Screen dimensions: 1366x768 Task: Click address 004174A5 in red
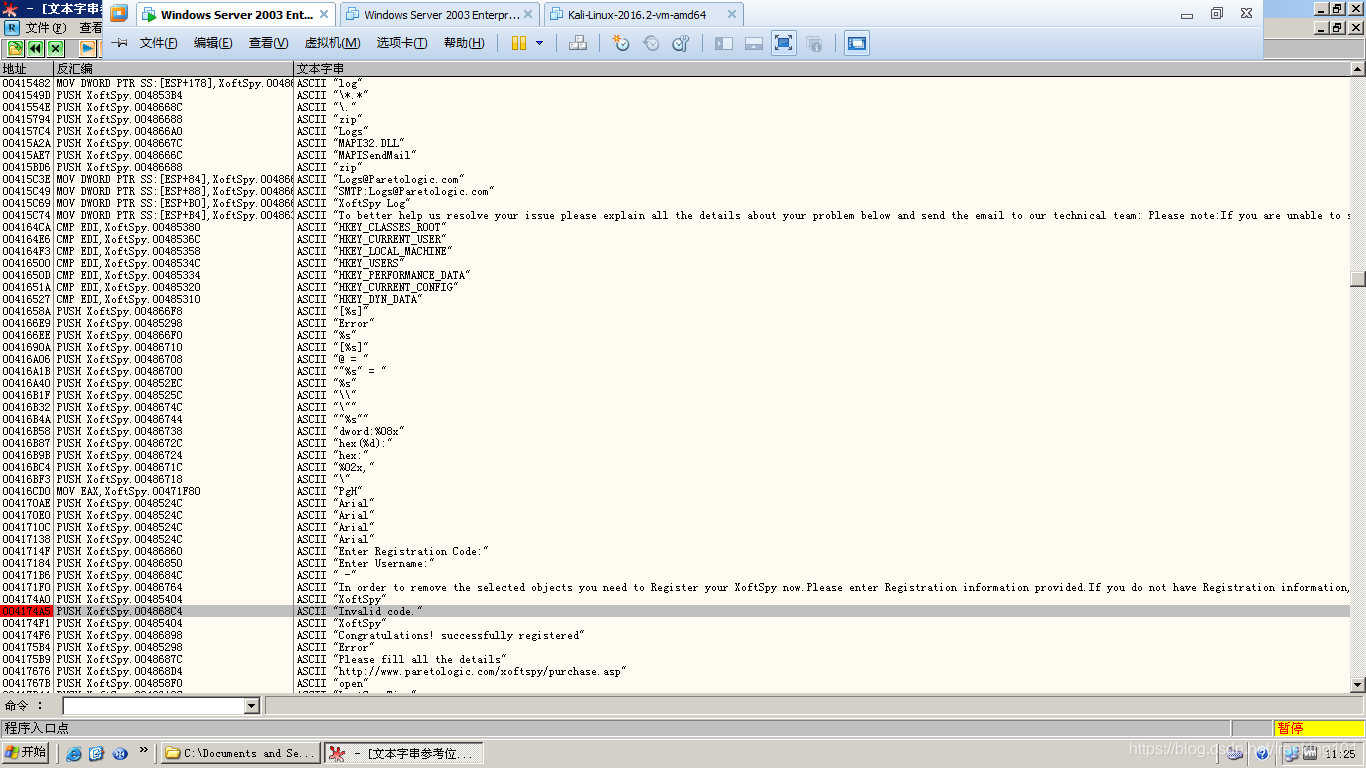(27, 611)
